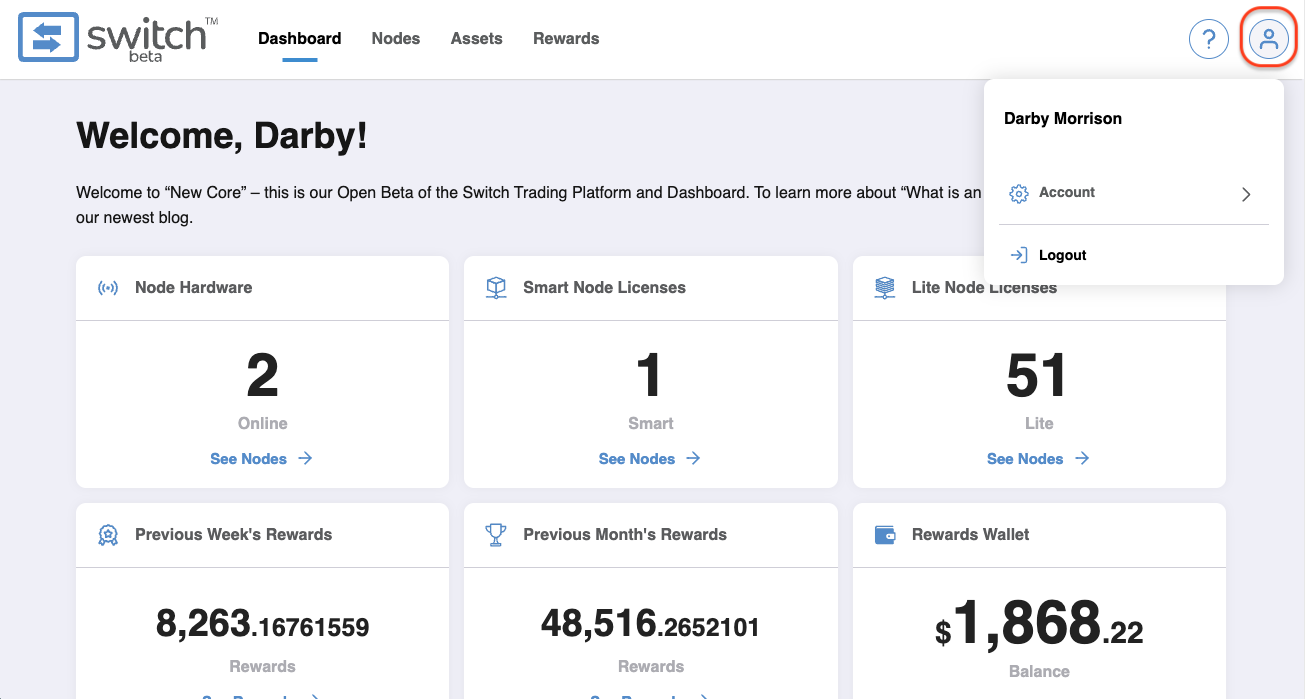Open the Rewards tab

[x=566, y=39]
